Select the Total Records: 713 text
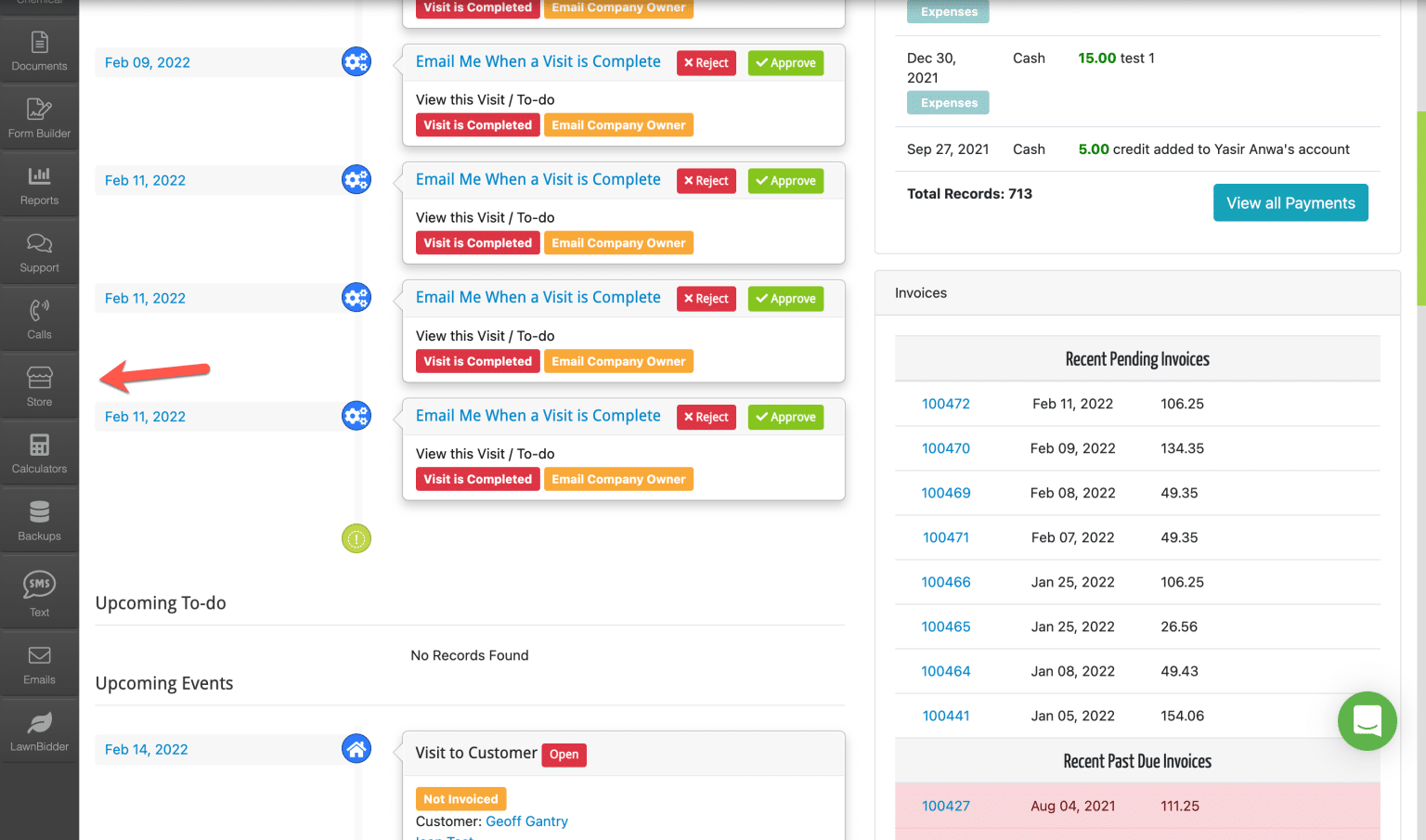 [969, 194]
